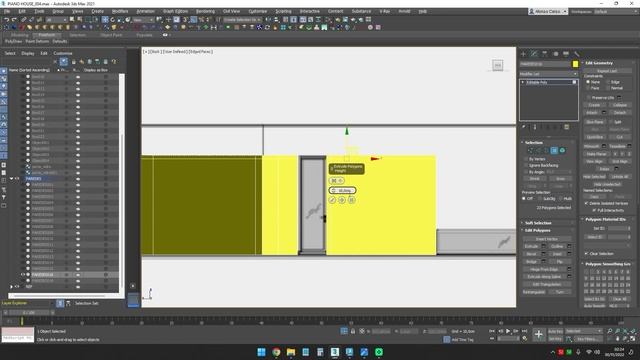Select the Select and Rotate tool
This screenshot has height=360, width=640.
113,20
